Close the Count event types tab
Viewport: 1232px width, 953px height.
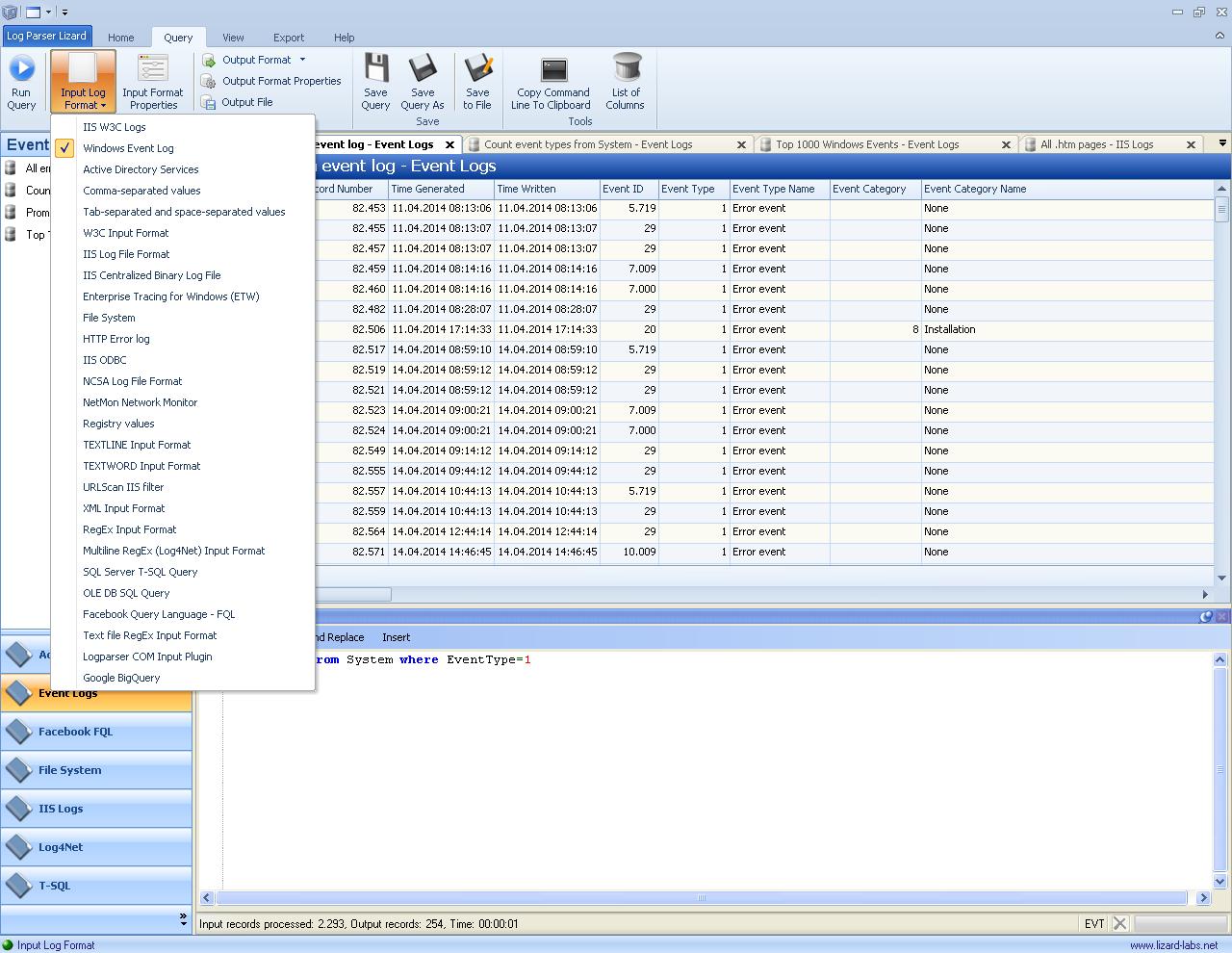[x=741, y=144]
